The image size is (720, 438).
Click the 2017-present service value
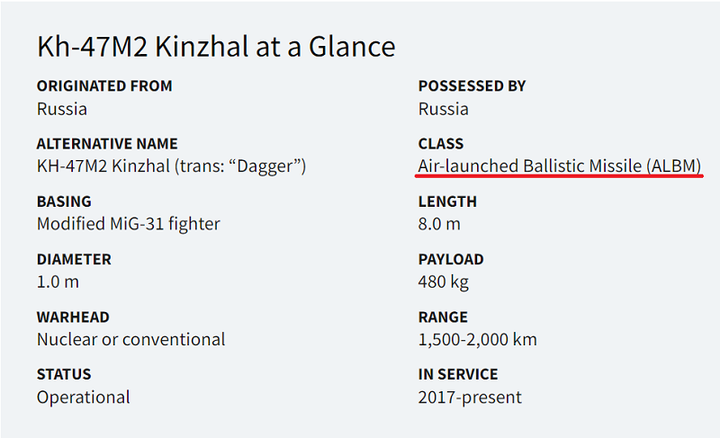[x=470, y=398]
